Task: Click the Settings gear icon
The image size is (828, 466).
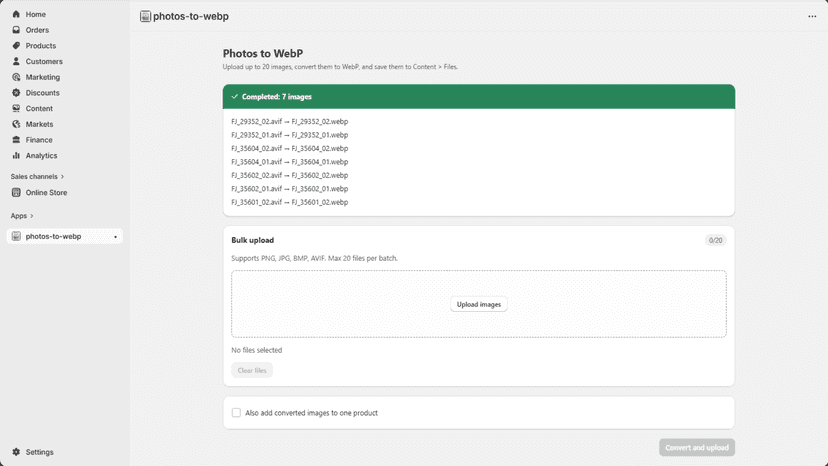Action: pos(16,452)
